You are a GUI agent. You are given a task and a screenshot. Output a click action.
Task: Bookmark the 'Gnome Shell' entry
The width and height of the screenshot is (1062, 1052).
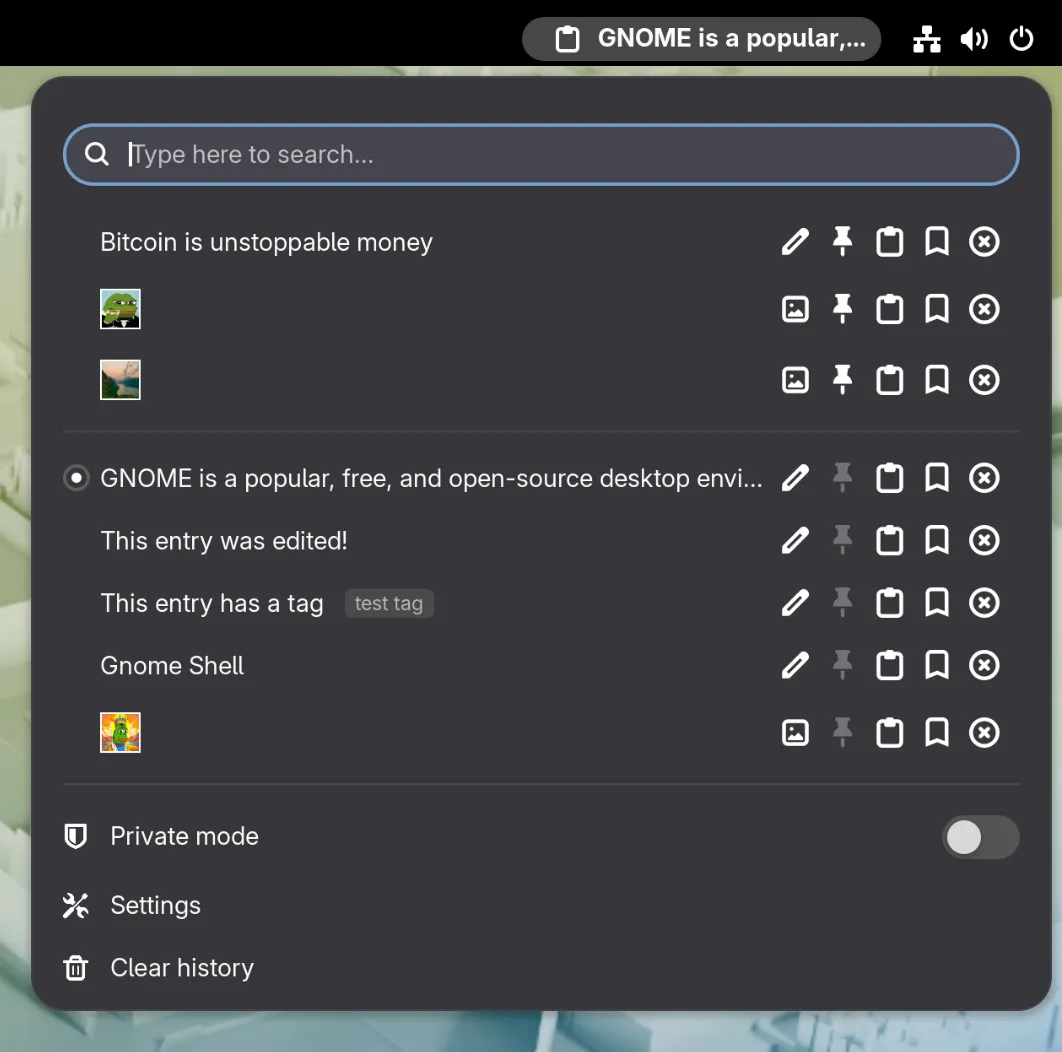[x=937, y=665]
